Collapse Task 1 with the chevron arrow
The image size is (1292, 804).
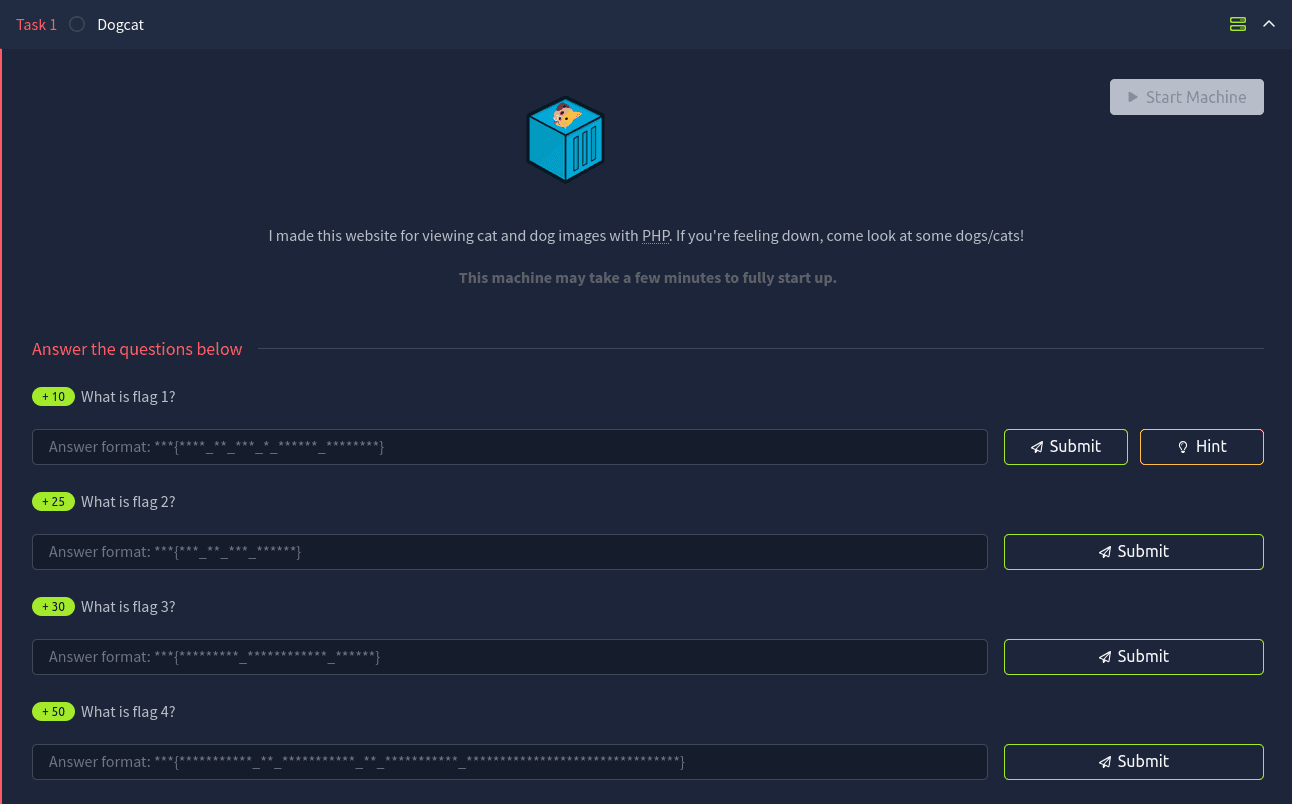pos(1269,24)
